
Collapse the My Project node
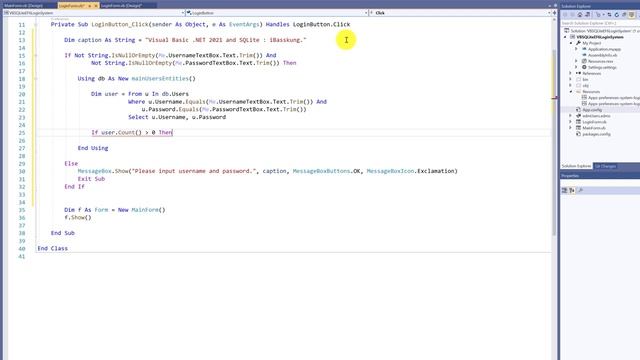coord(571,43)
